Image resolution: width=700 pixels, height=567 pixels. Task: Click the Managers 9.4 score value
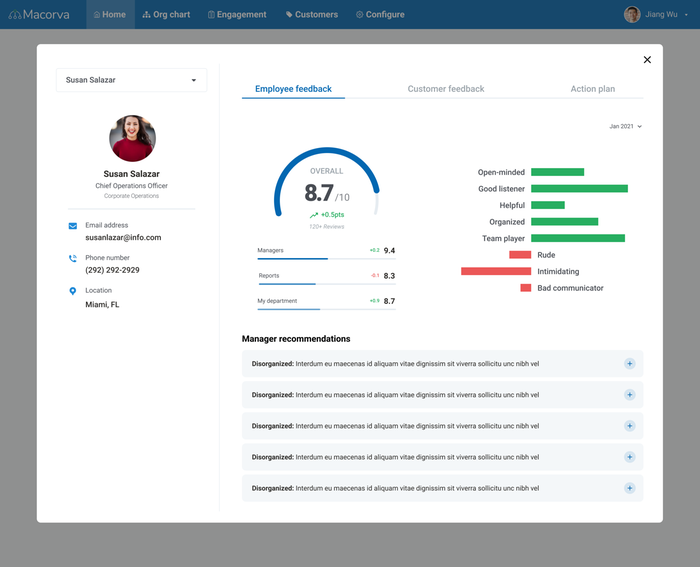(x=389, y=250)
